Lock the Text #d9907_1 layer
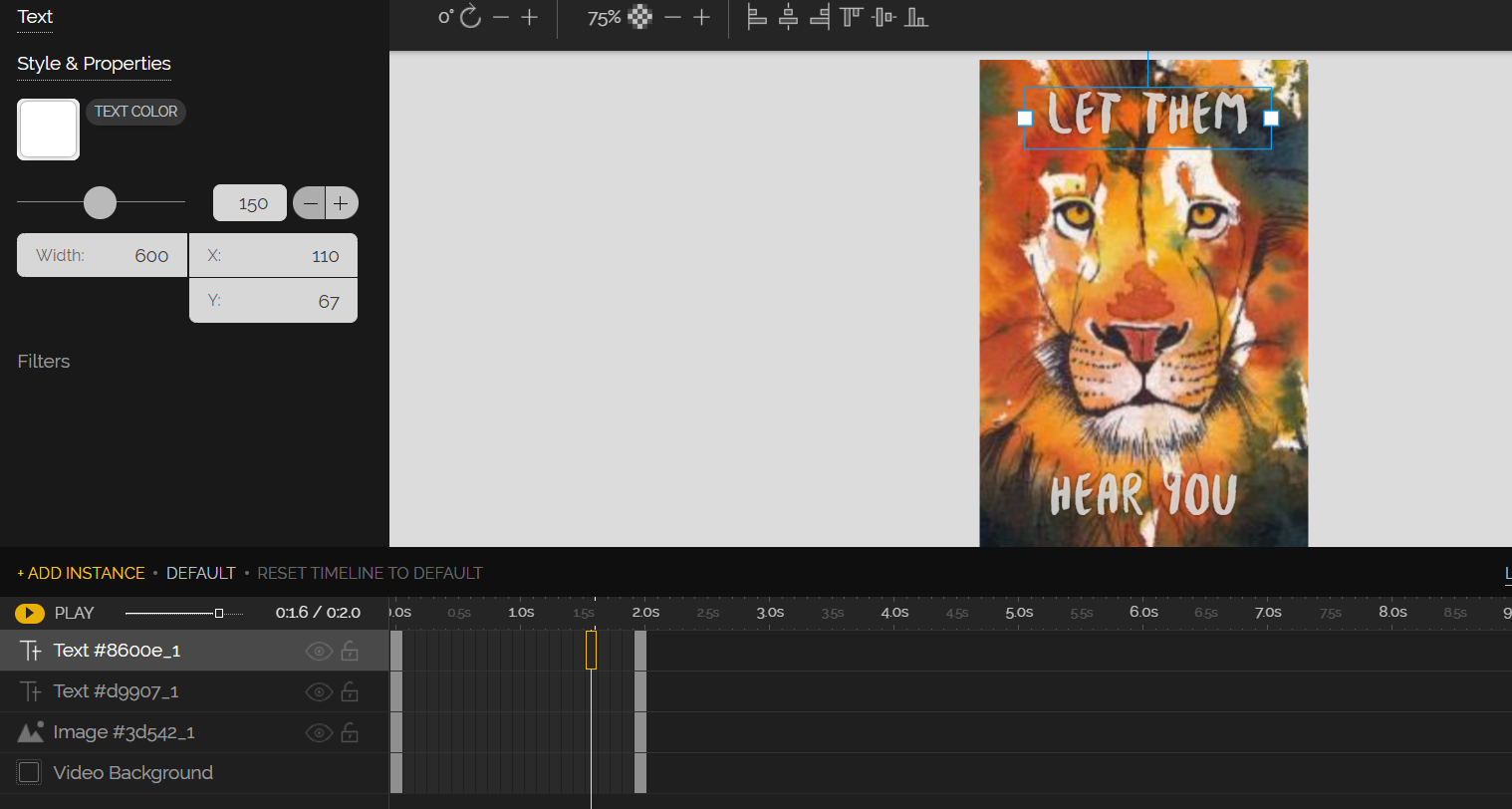The height and width of the screenshot is (809, 1512). [350, 691]
